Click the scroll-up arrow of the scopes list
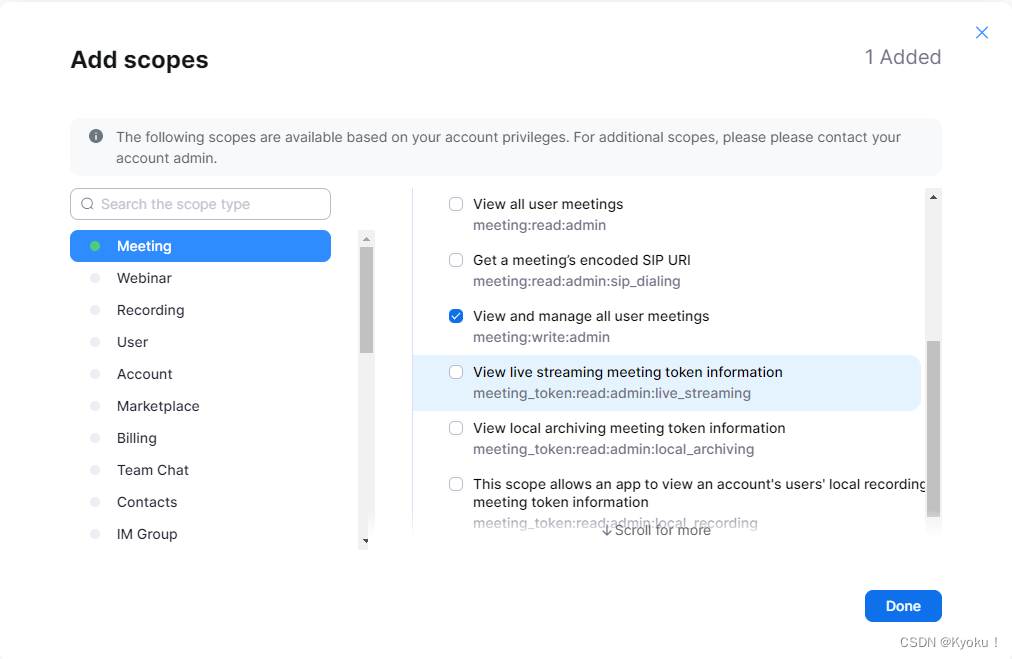Screen dimensions: 1012x659 tap(933, 197)
